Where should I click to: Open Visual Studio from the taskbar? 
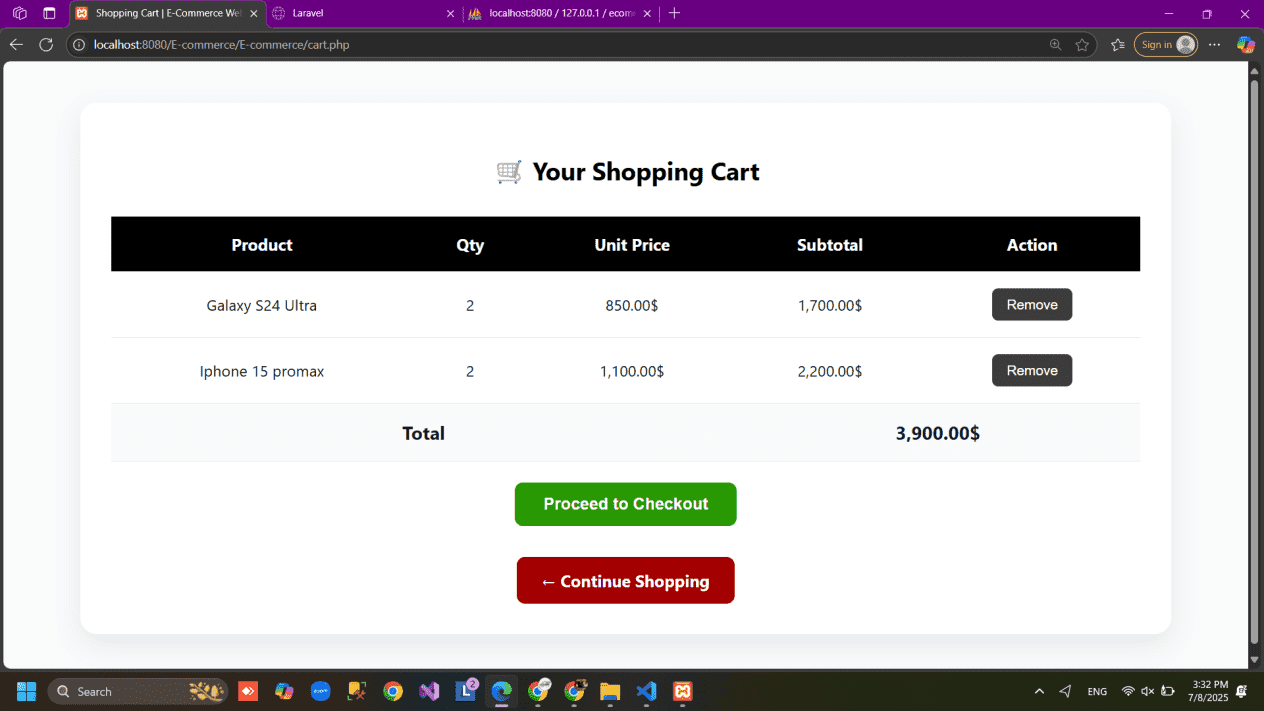pyautogui.click(x=429, y=691)
